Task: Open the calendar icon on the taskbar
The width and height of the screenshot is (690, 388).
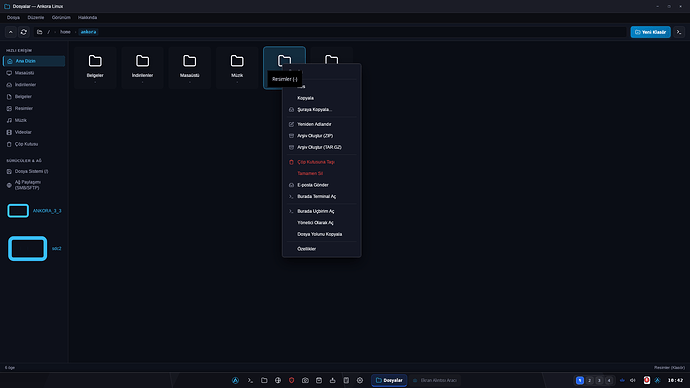Action: click(319, 381)
